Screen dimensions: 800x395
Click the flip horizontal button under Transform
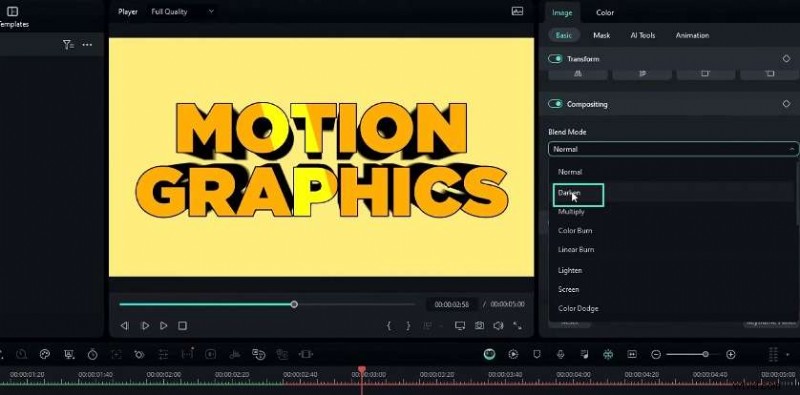[x=578, y=74]
